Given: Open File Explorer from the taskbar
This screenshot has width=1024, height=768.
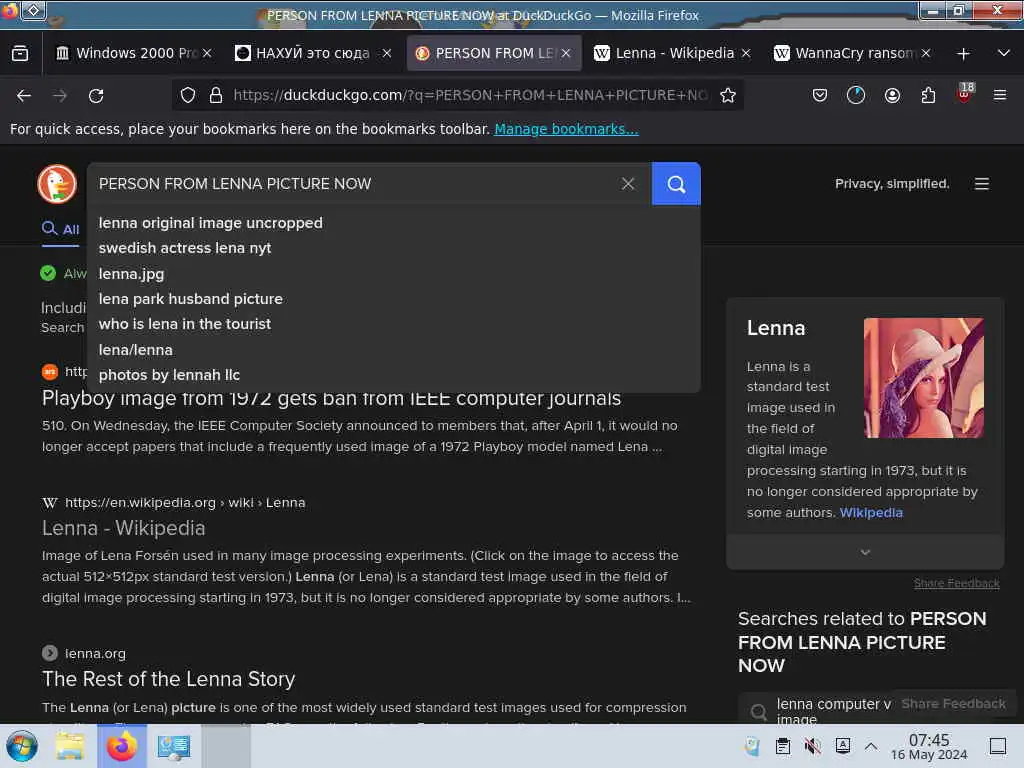Looking at the screenshot, I should [70, 746].
